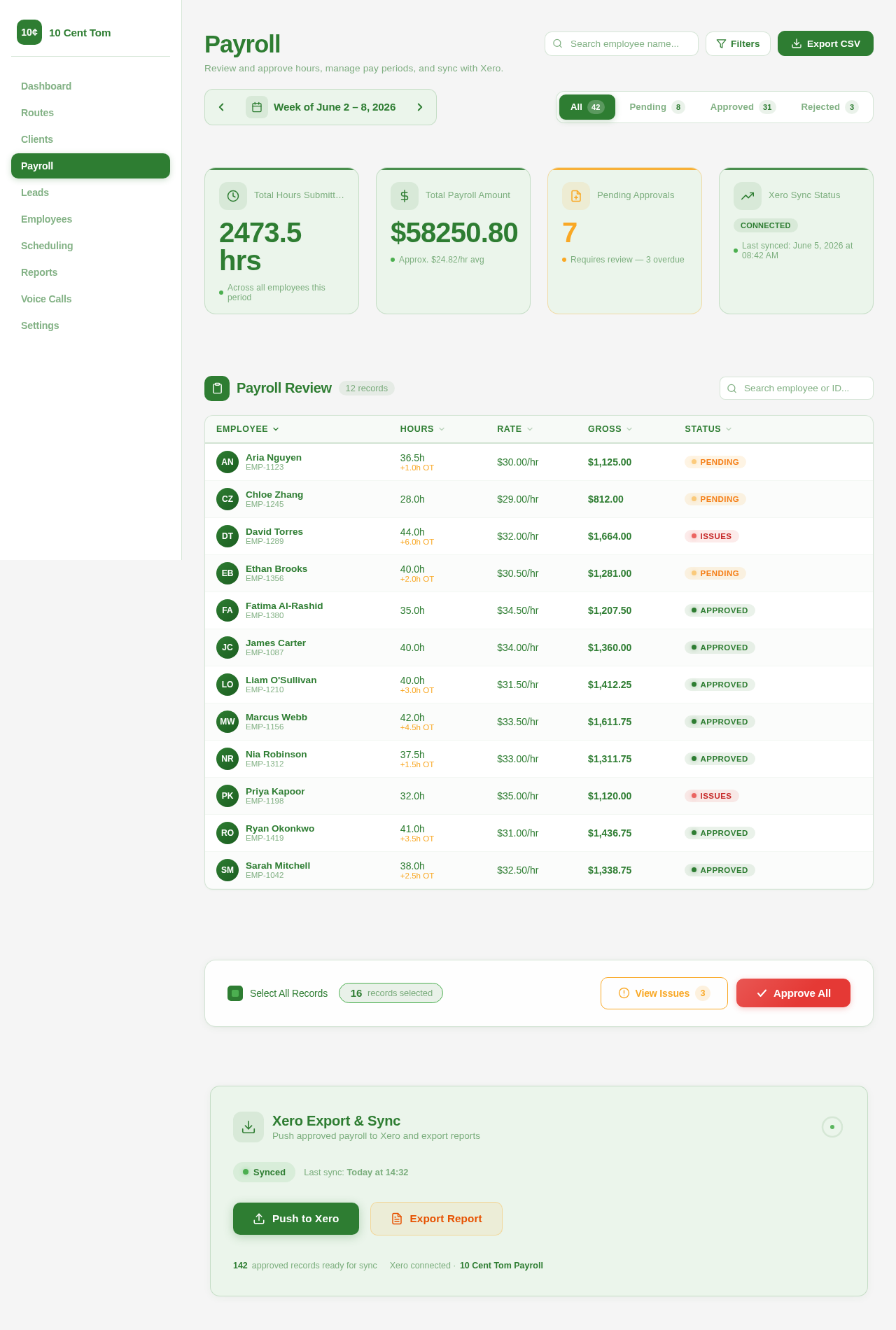Viewport: 896px width, 1330px height.
Task: Click the download icon in Xero Export panel
Action: click(x=248, y=1127)
